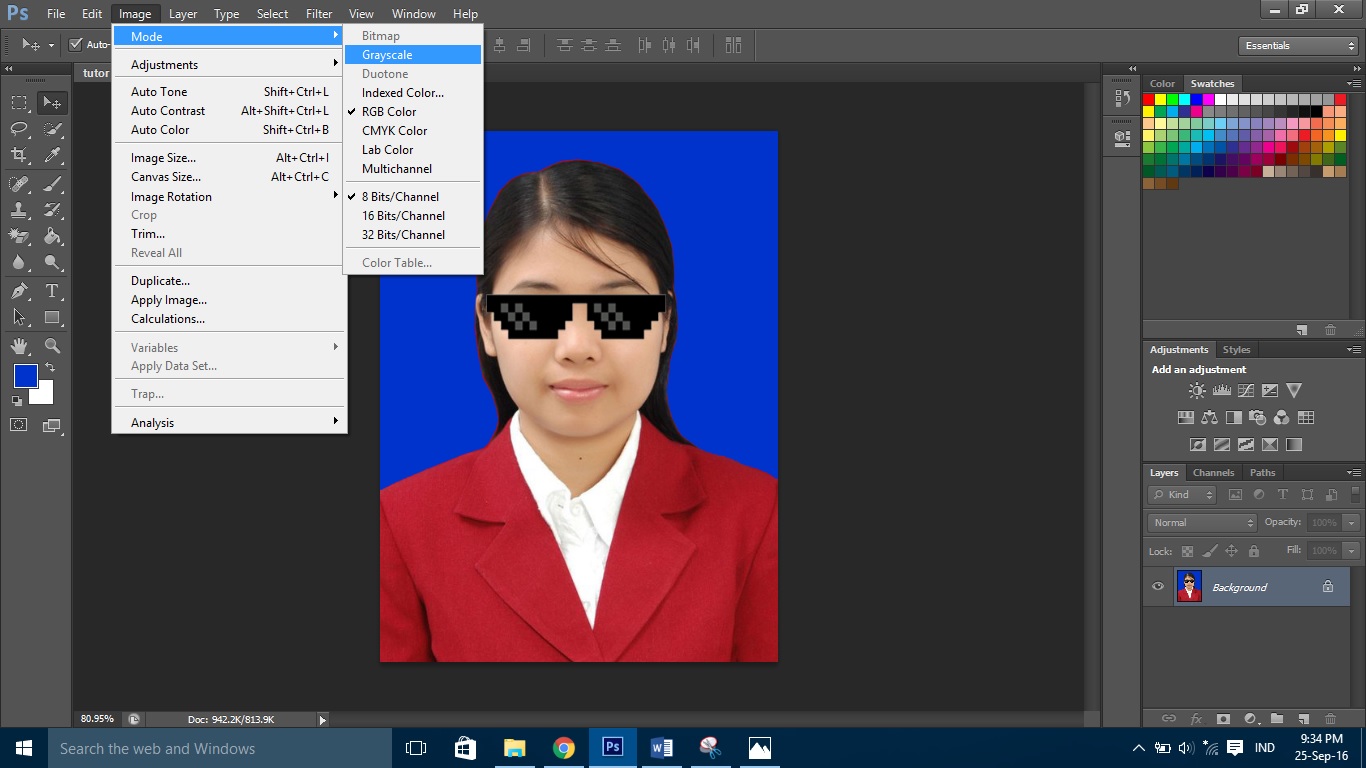
Task: Select the Pen tool
Action: [x=19, y=291]
